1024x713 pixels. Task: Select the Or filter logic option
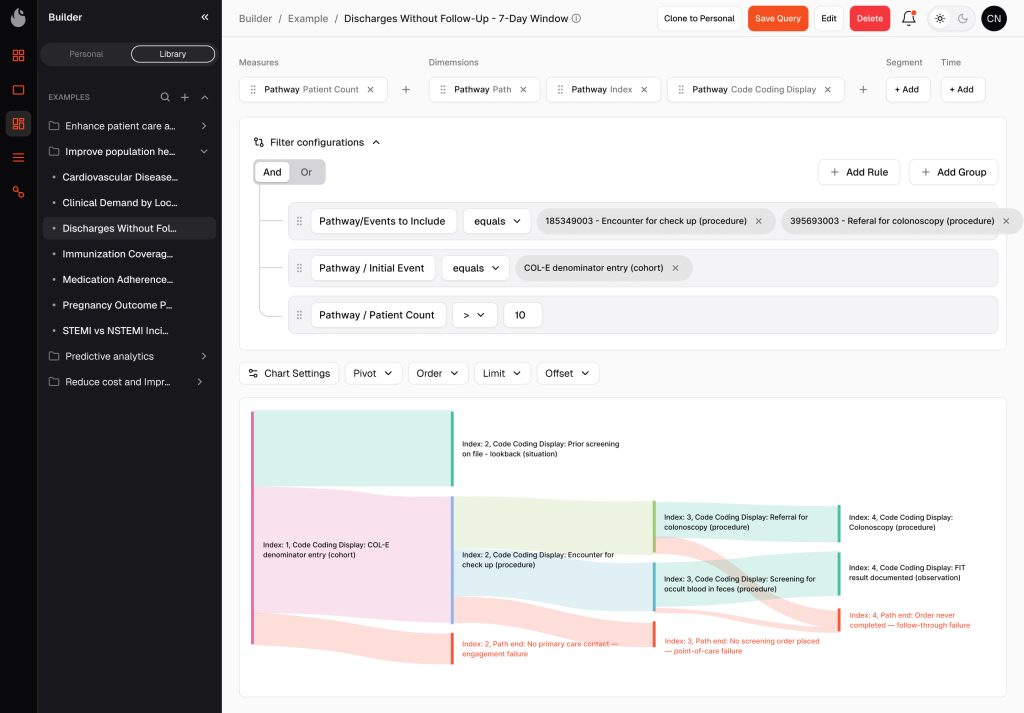pyautogui.click(x=306, y=172)
